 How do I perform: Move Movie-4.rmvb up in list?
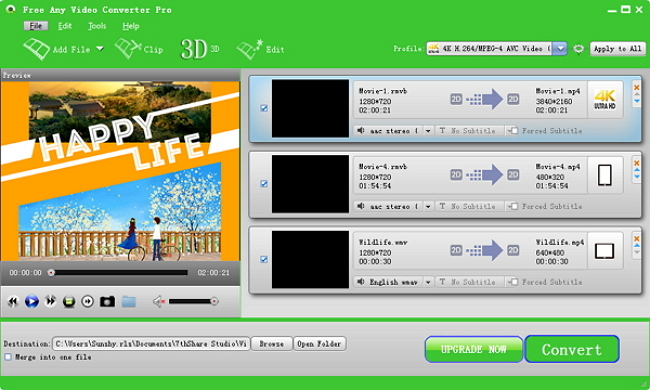637,170
